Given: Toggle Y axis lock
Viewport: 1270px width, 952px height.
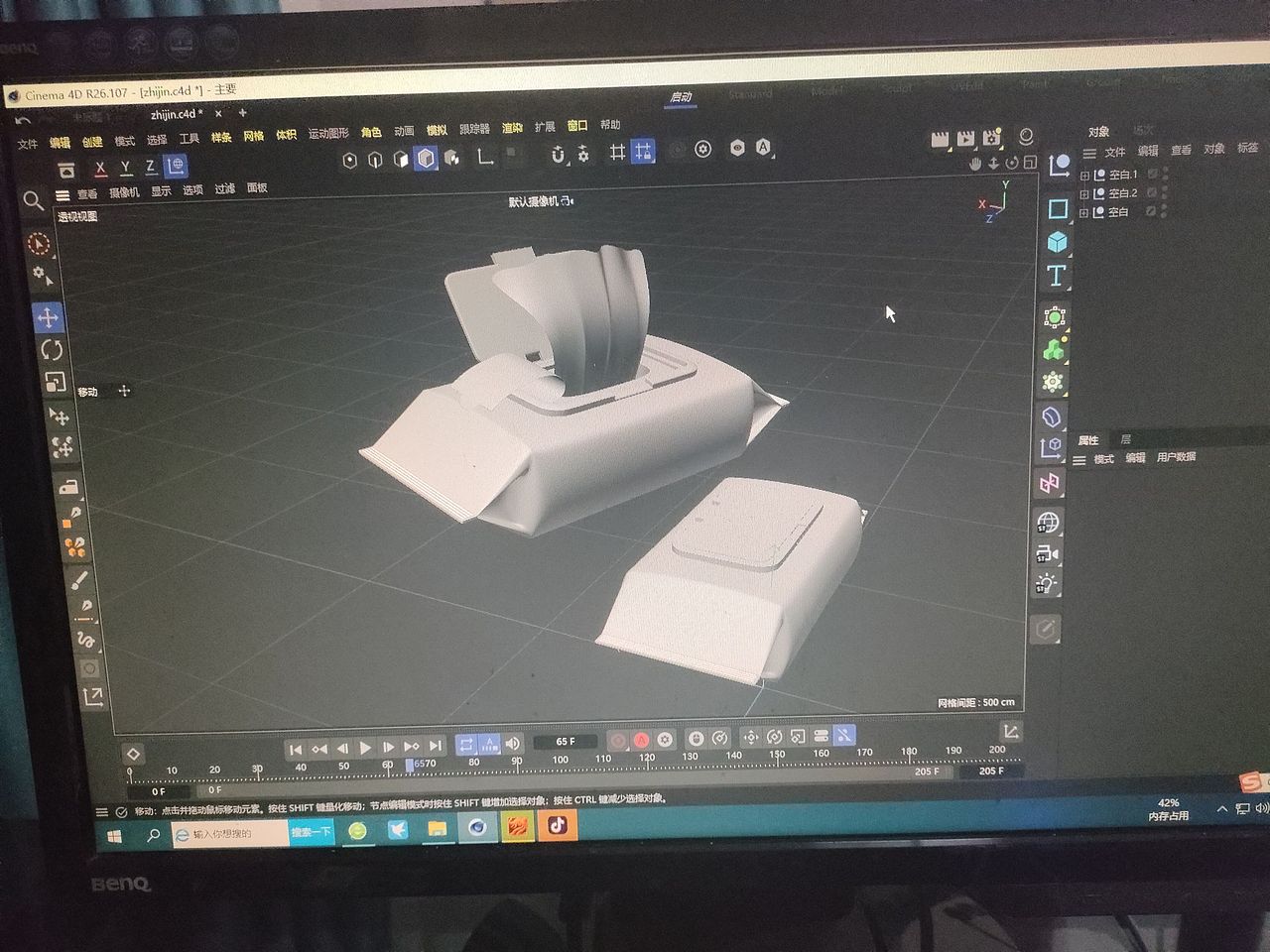Looking at the screenshot, I should (126, 168).
